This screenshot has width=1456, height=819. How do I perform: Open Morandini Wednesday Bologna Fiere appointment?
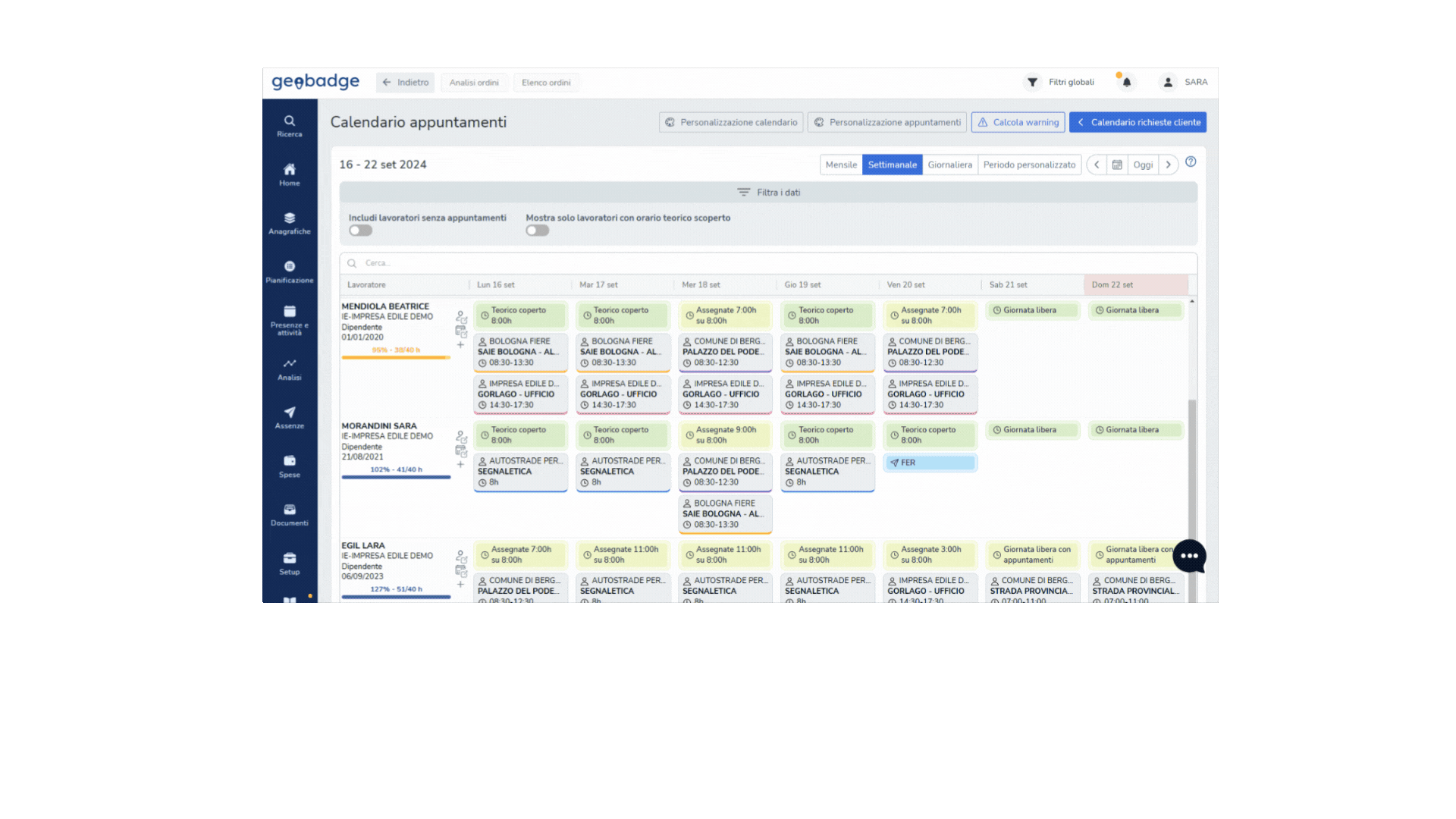[725, 514]
